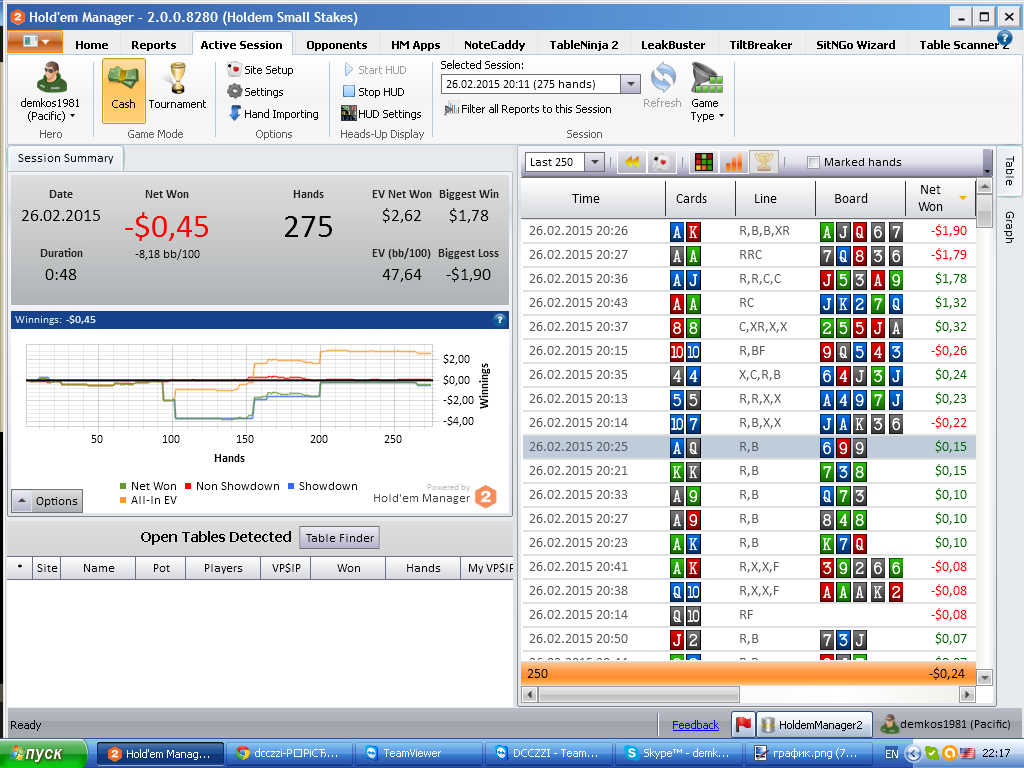The width and height of the screenshot is (1024, 768).
Task: Open hero demkos1981 (Pacific) dropdown
Action: 50,110
